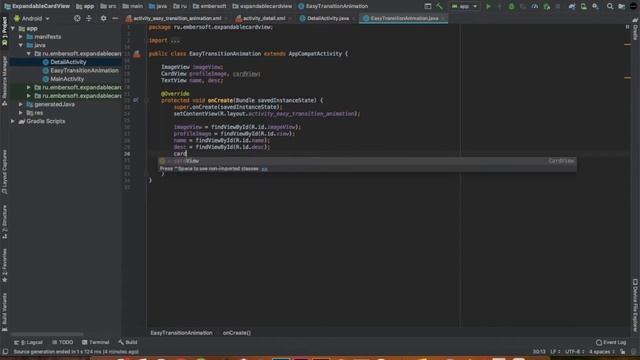The height and width of the screenshot is (360, 640).
Task: Click the Make Project hammer icon
Action: point(439,6)
